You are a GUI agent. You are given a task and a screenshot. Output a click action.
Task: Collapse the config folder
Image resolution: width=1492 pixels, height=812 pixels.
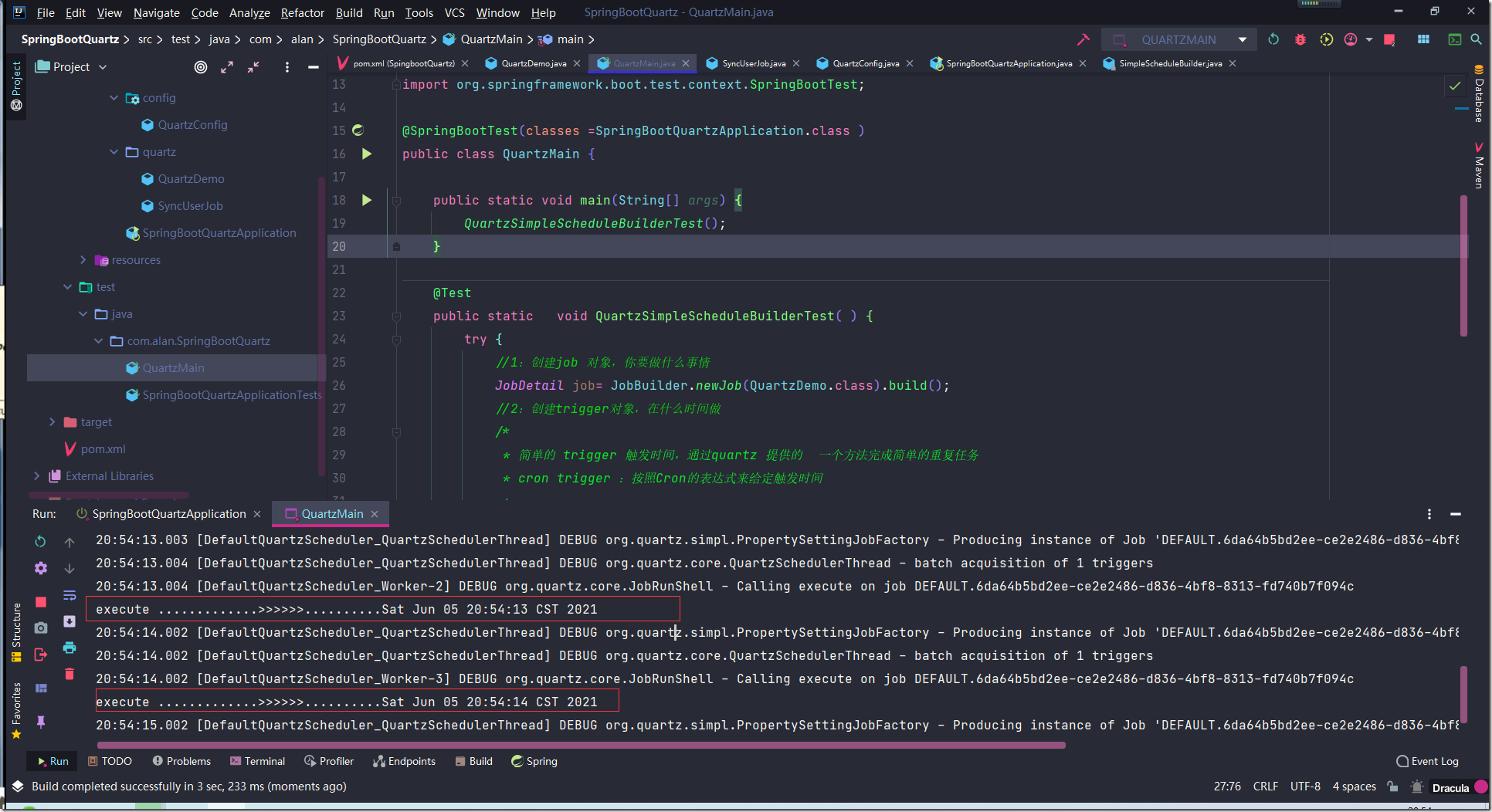[114, 98]
